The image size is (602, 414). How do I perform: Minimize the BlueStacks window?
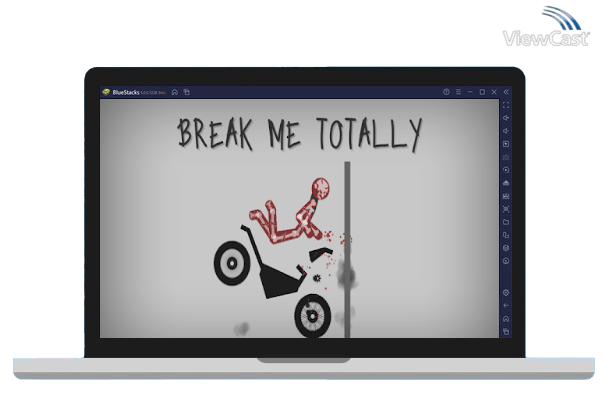(470, 92)
